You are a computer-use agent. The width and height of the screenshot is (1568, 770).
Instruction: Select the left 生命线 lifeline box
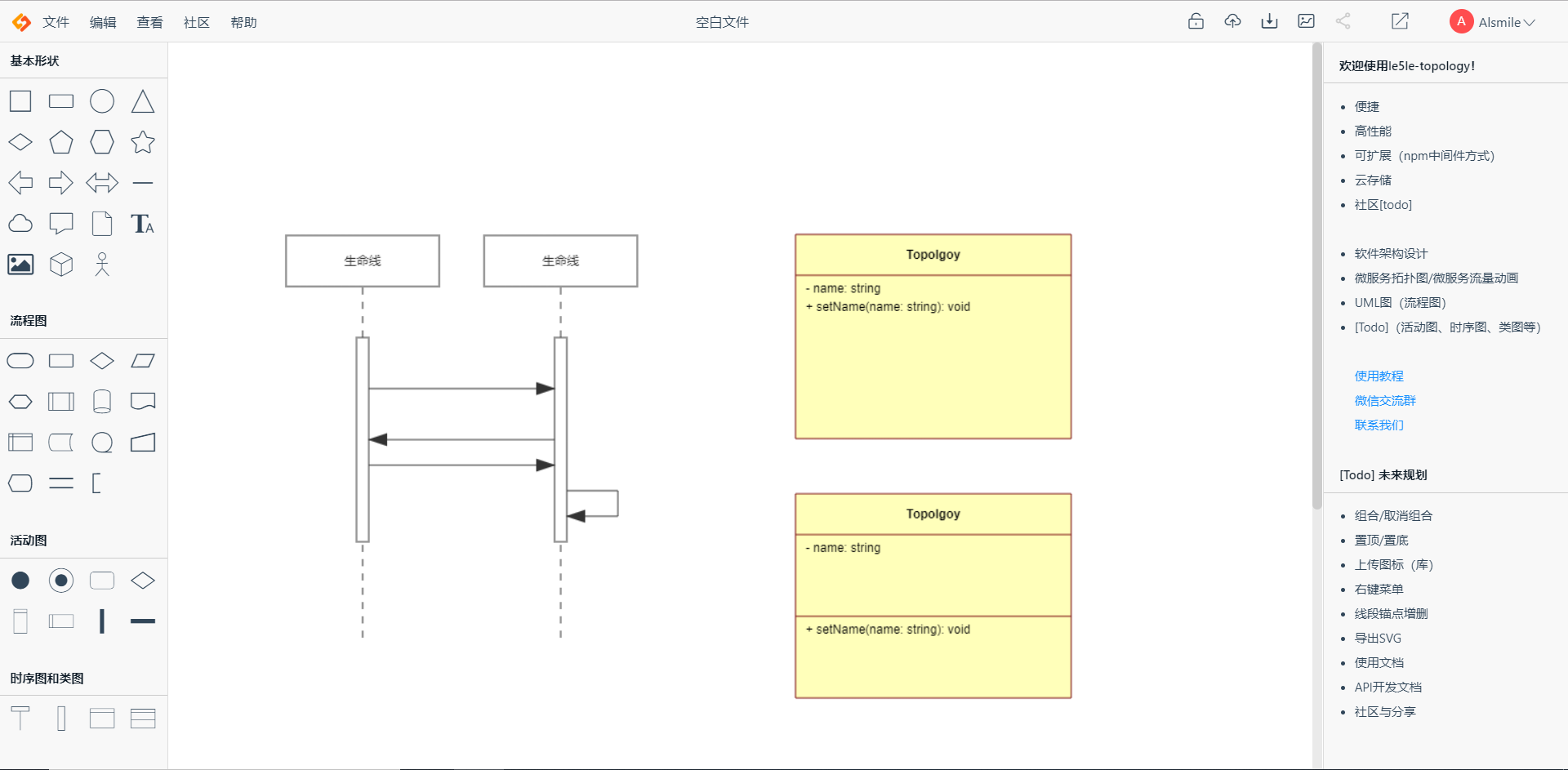pos(363,260)
